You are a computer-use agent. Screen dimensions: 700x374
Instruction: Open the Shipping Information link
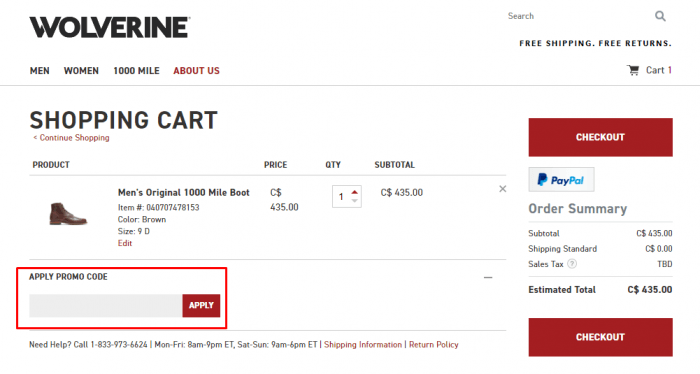click(x=363, y=345)
